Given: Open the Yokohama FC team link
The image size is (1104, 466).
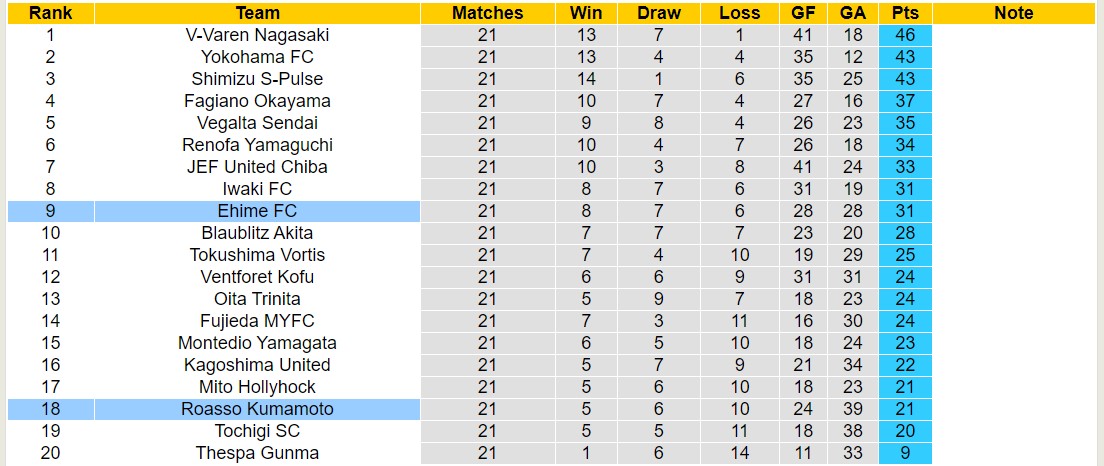Looking at the screenshot, I should click(257, 57).
